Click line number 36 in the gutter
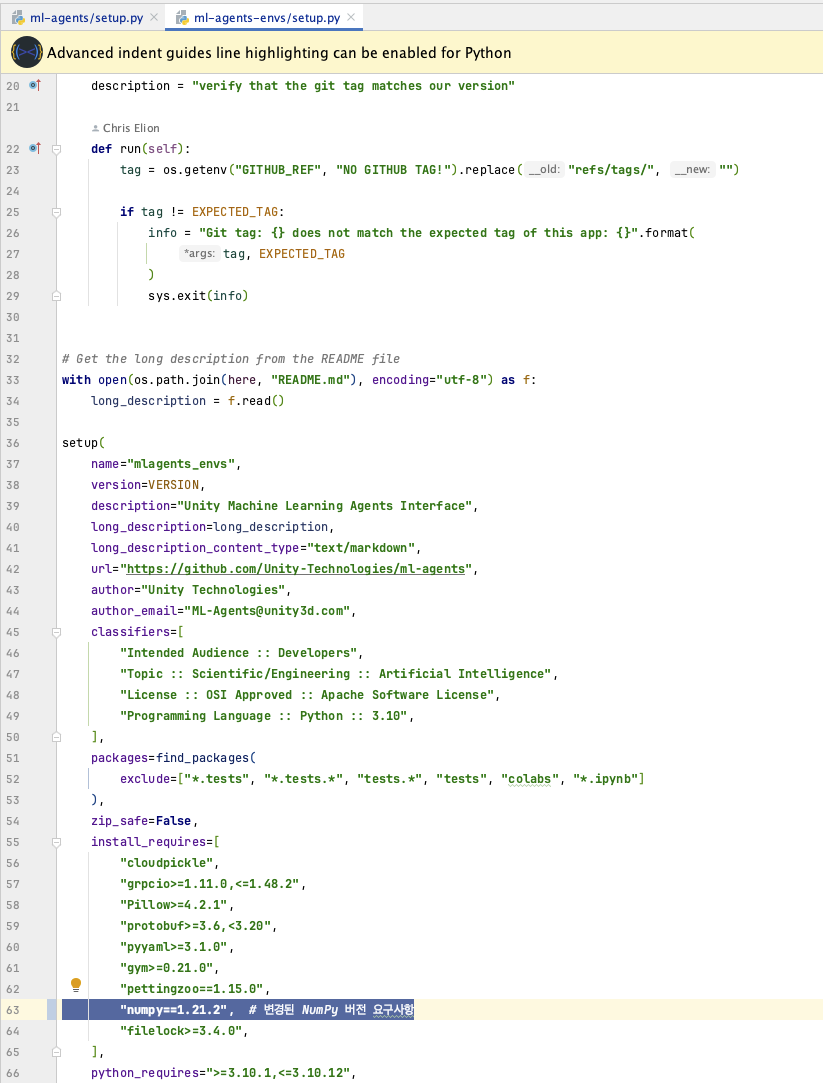The width and height of the screenshot is (823, 1083). click(x=13, y=443)
